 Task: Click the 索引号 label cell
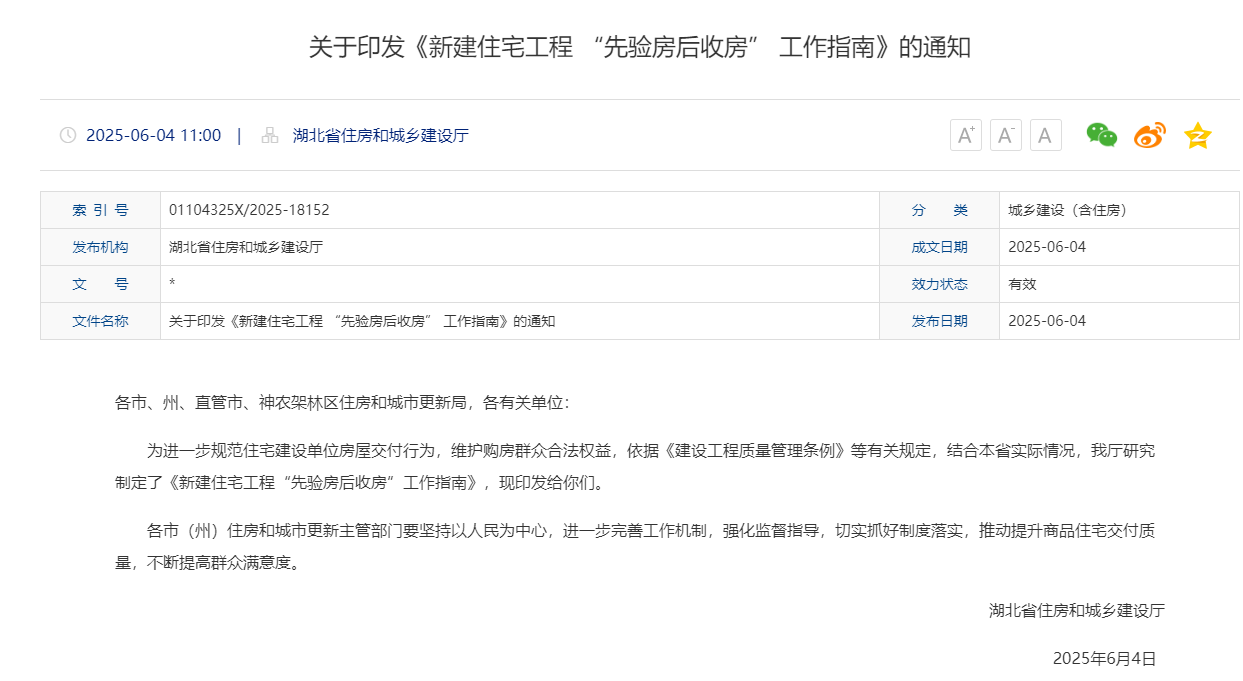click(100, 210)
